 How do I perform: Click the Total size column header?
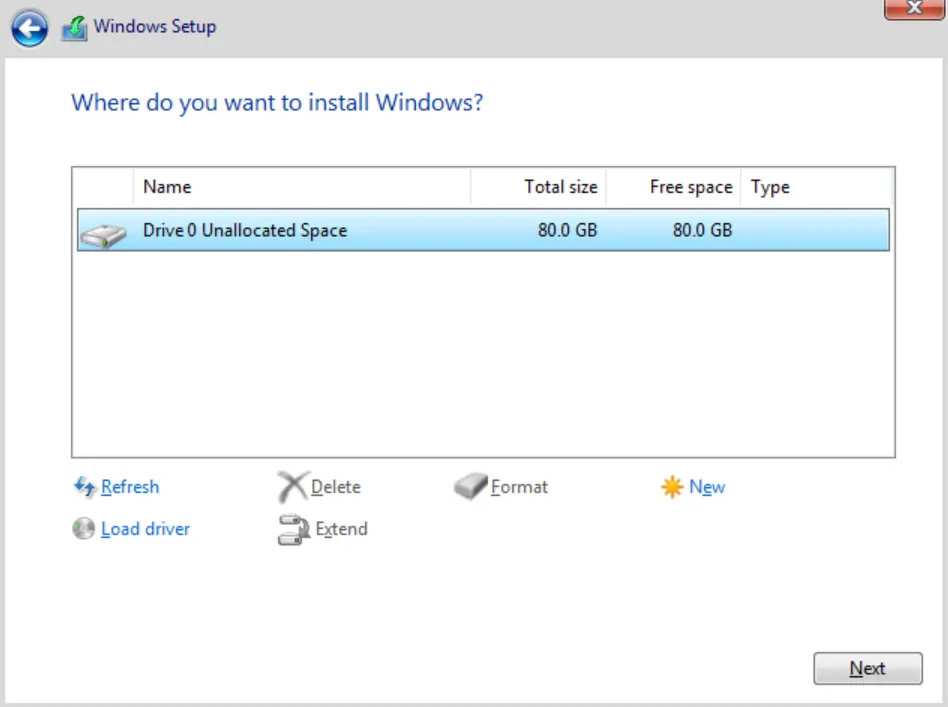click(x=561, y=187)
